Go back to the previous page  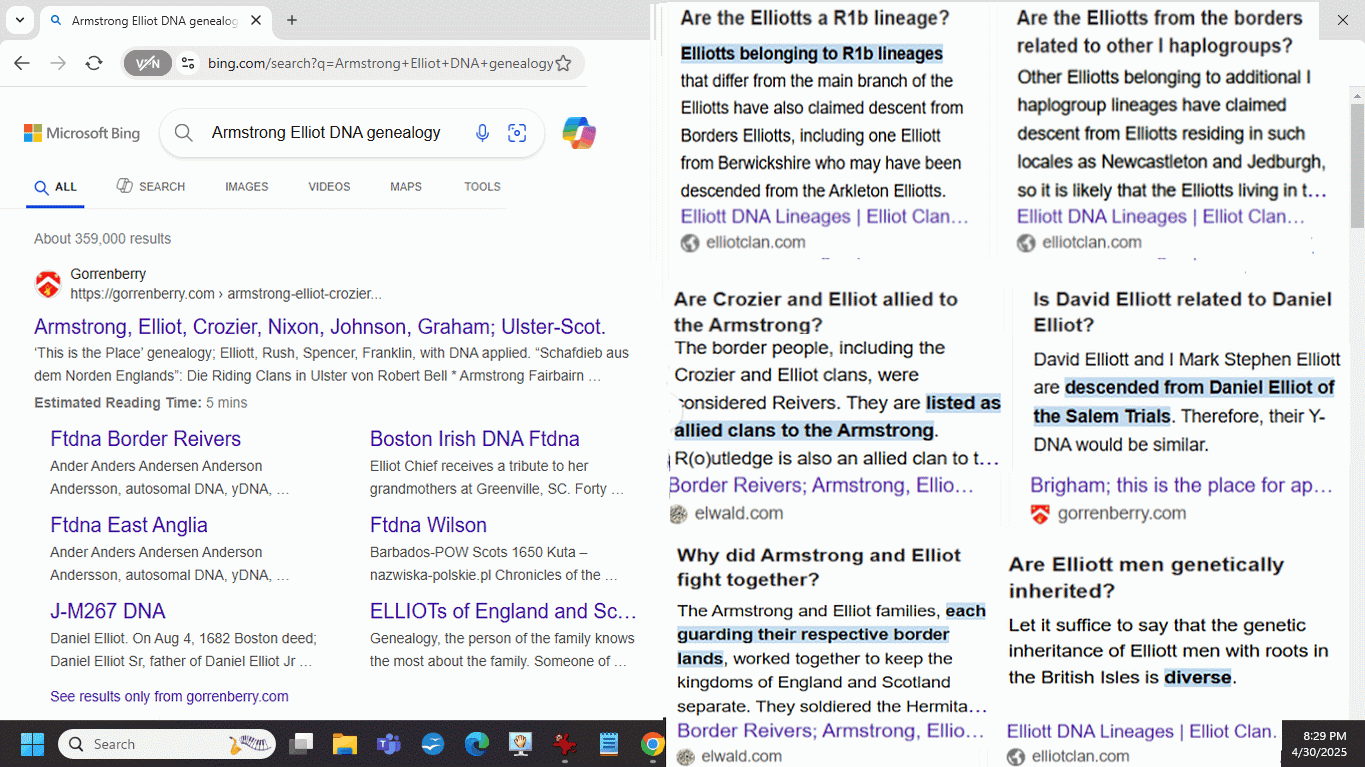point(22,63)
